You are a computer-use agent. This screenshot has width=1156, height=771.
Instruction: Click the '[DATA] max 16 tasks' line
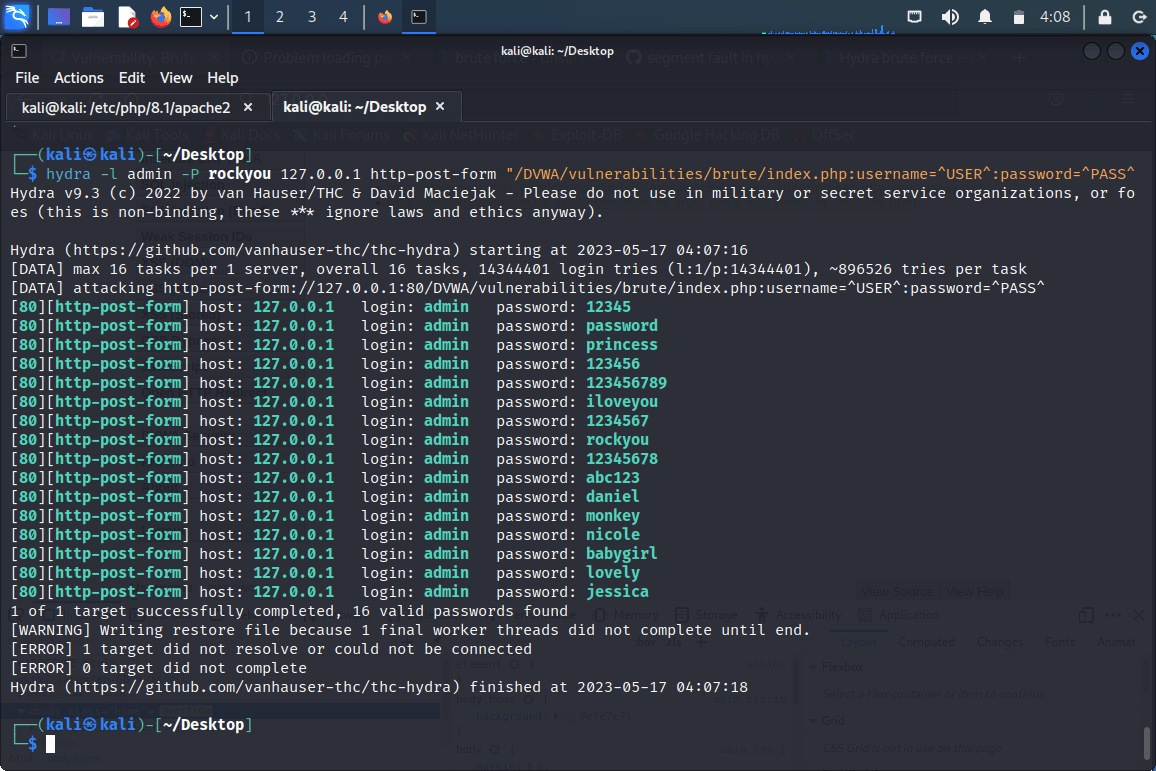(x=518, y=269)
